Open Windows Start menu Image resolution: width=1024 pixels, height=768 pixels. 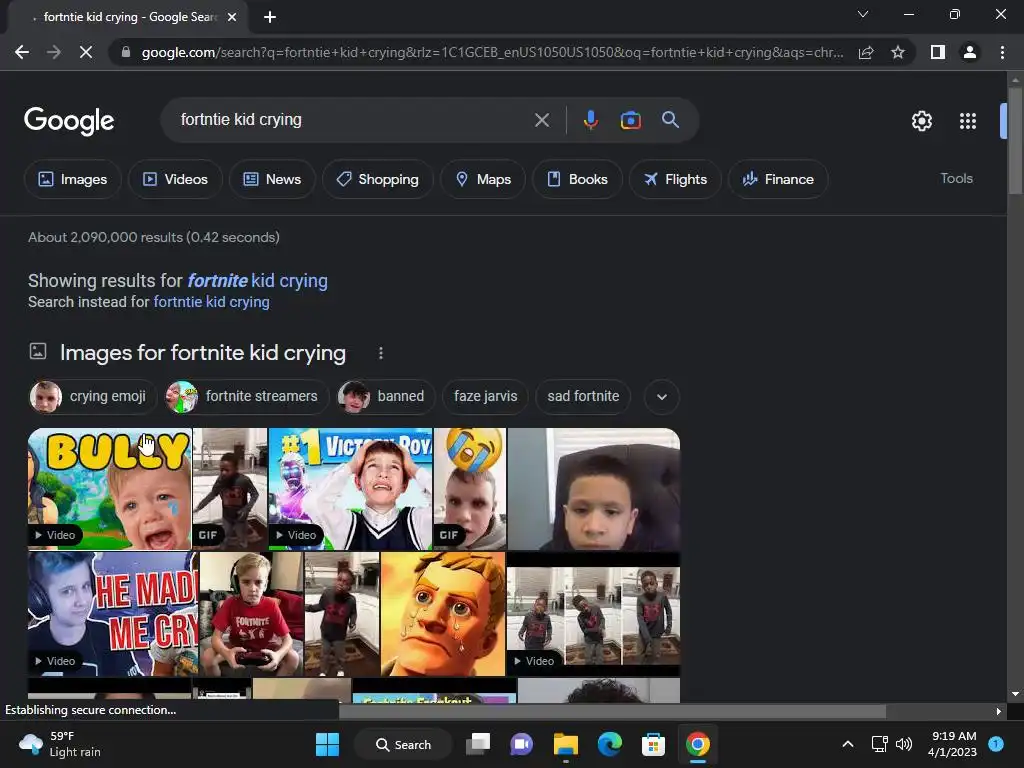(327, 744)
